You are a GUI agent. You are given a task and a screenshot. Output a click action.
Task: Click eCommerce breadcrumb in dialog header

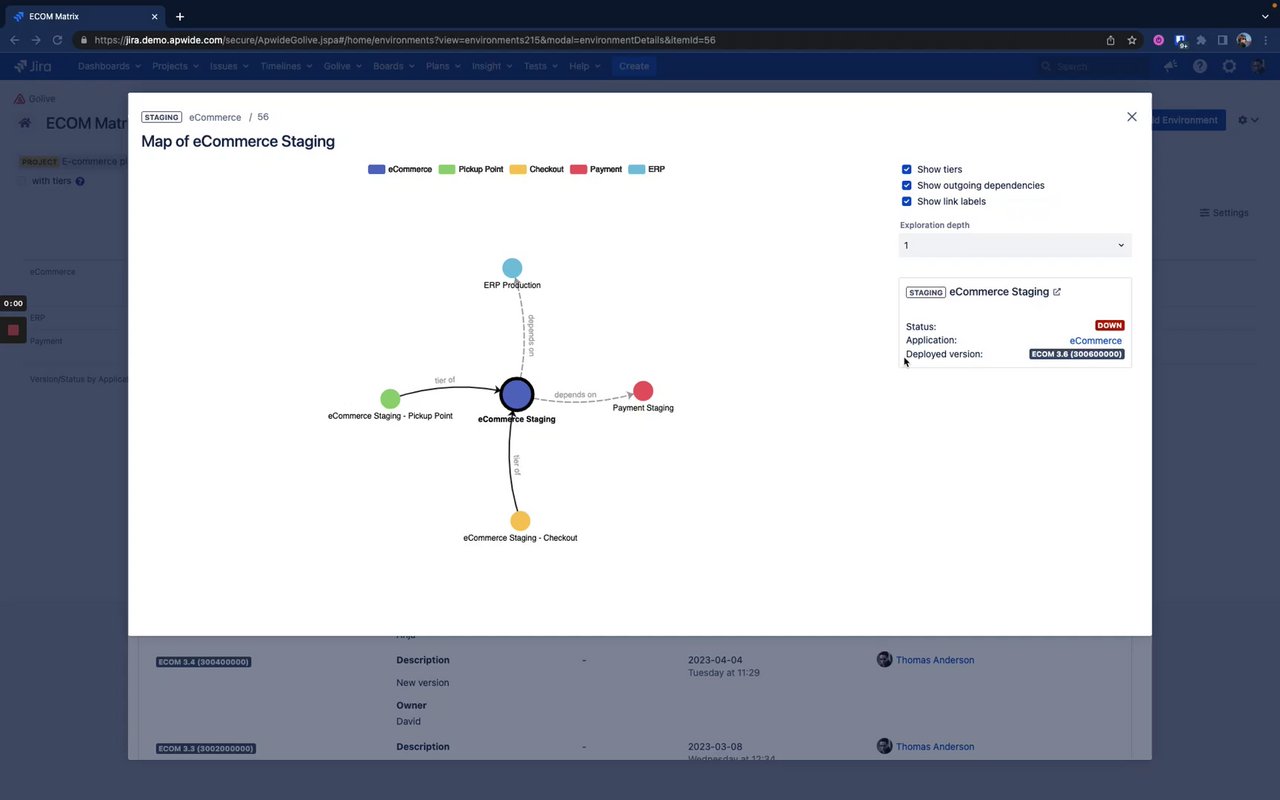point(215,117)
